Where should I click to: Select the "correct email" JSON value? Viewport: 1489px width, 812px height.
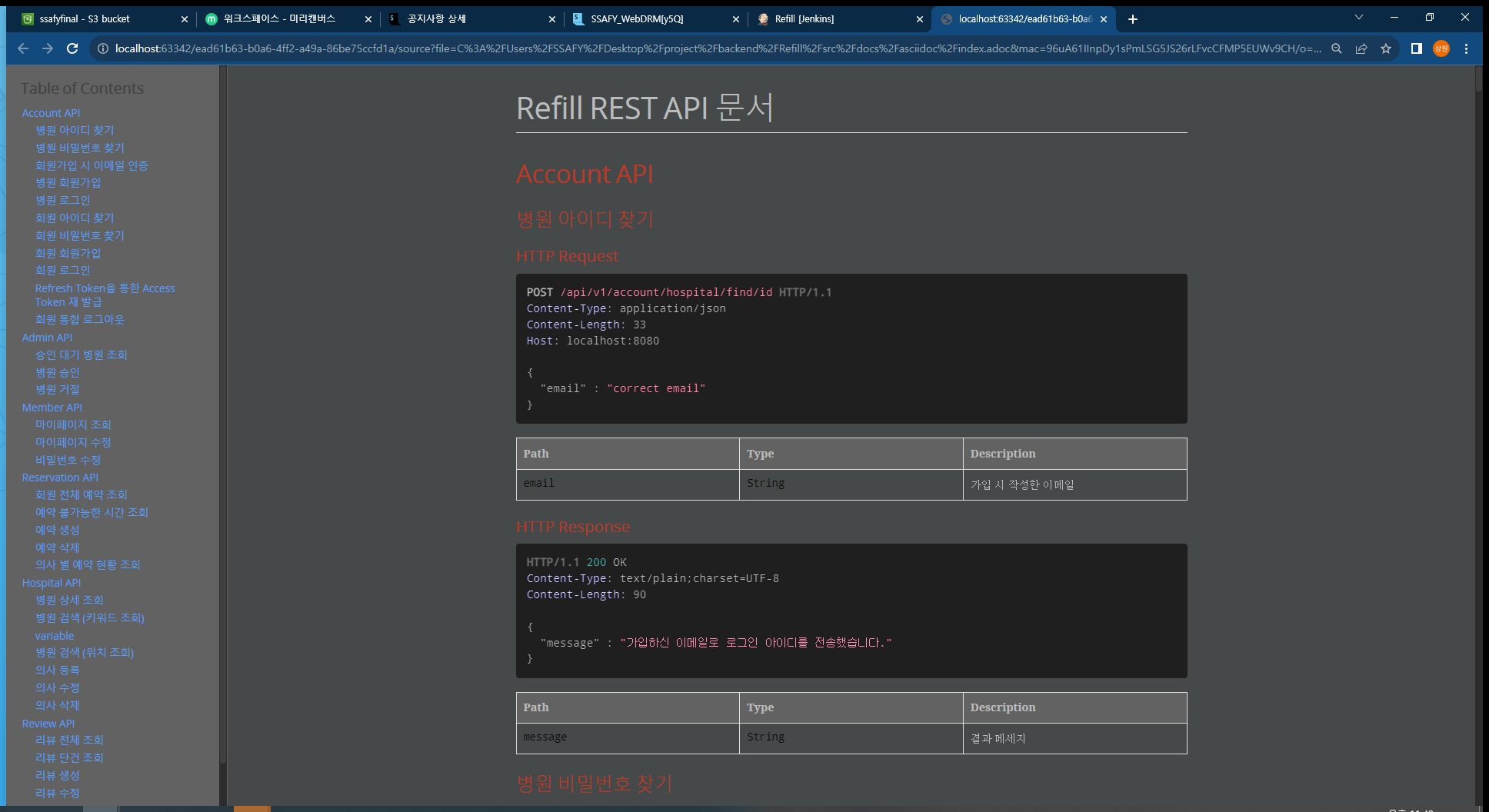click(655, 388)
